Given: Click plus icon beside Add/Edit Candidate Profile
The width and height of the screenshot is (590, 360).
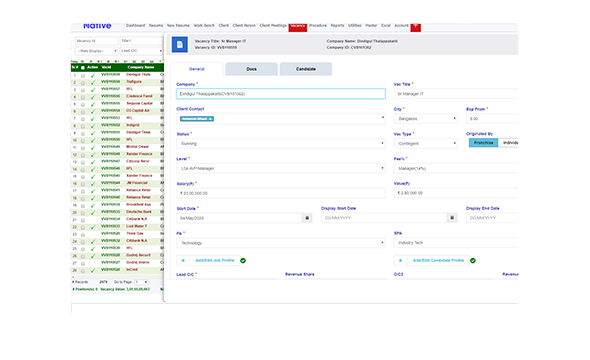Looking at the screenshot, I should point(400,260).
